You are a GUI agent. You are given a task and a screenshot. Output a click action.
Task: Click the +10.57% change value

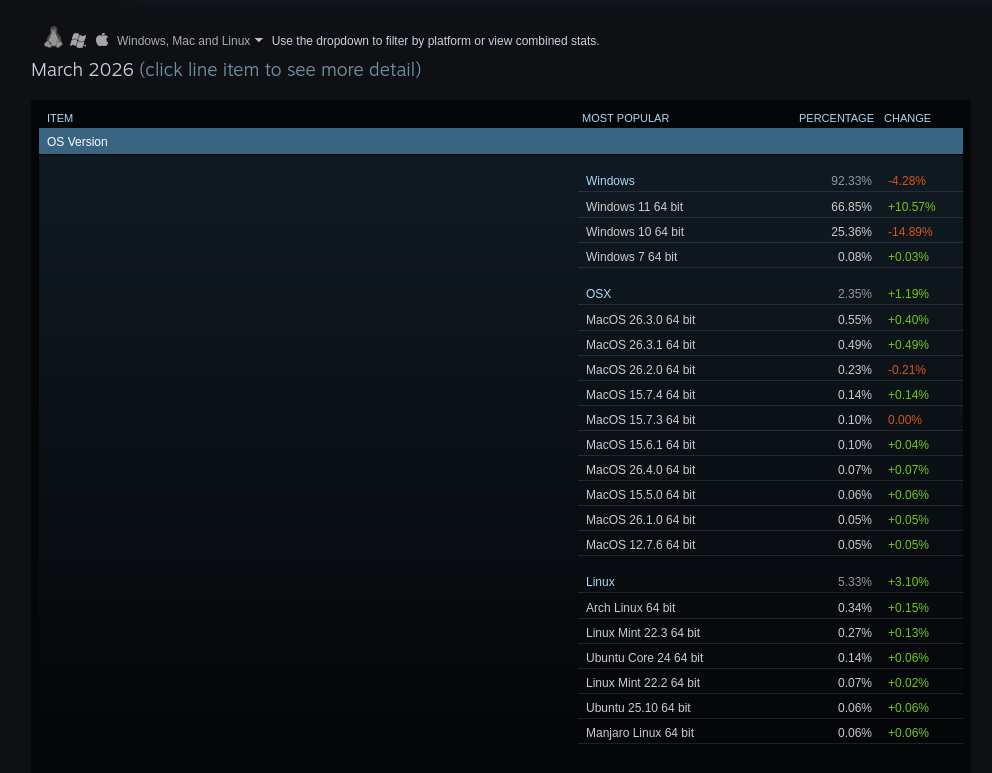(912, 207)
